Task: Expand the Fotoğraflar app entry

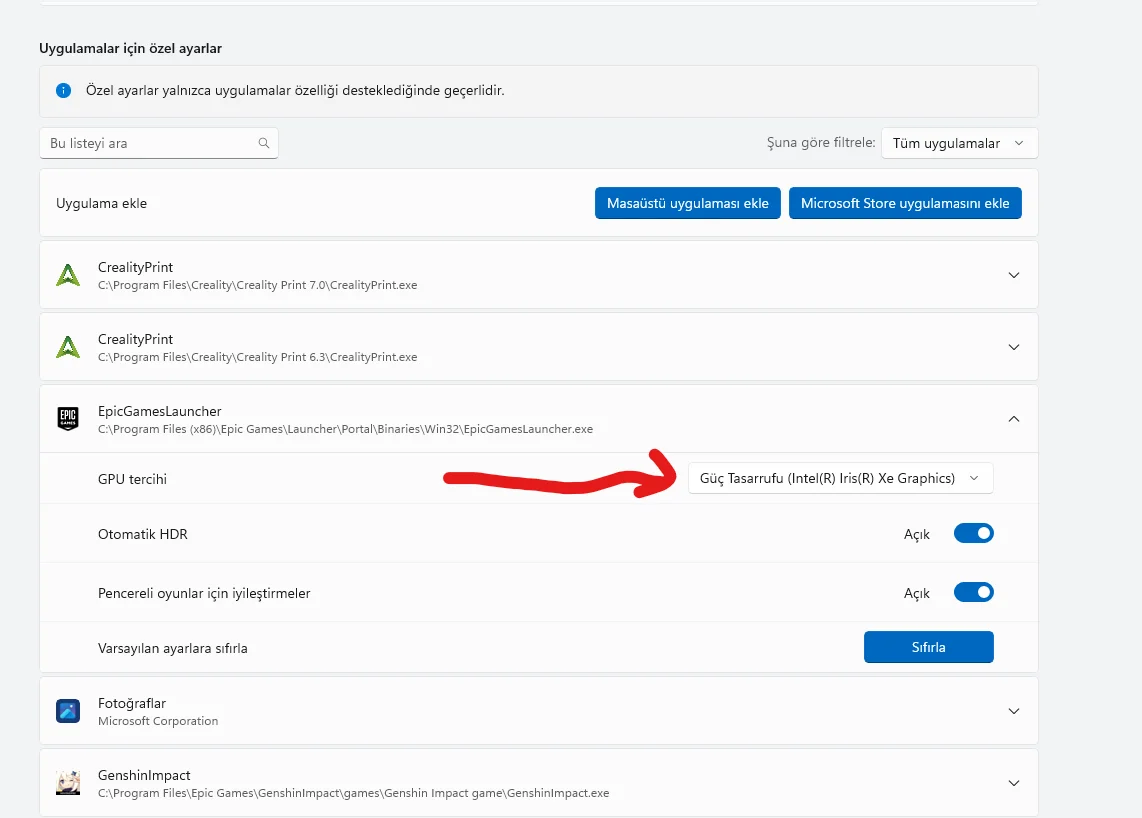Action: point(1014,711)
